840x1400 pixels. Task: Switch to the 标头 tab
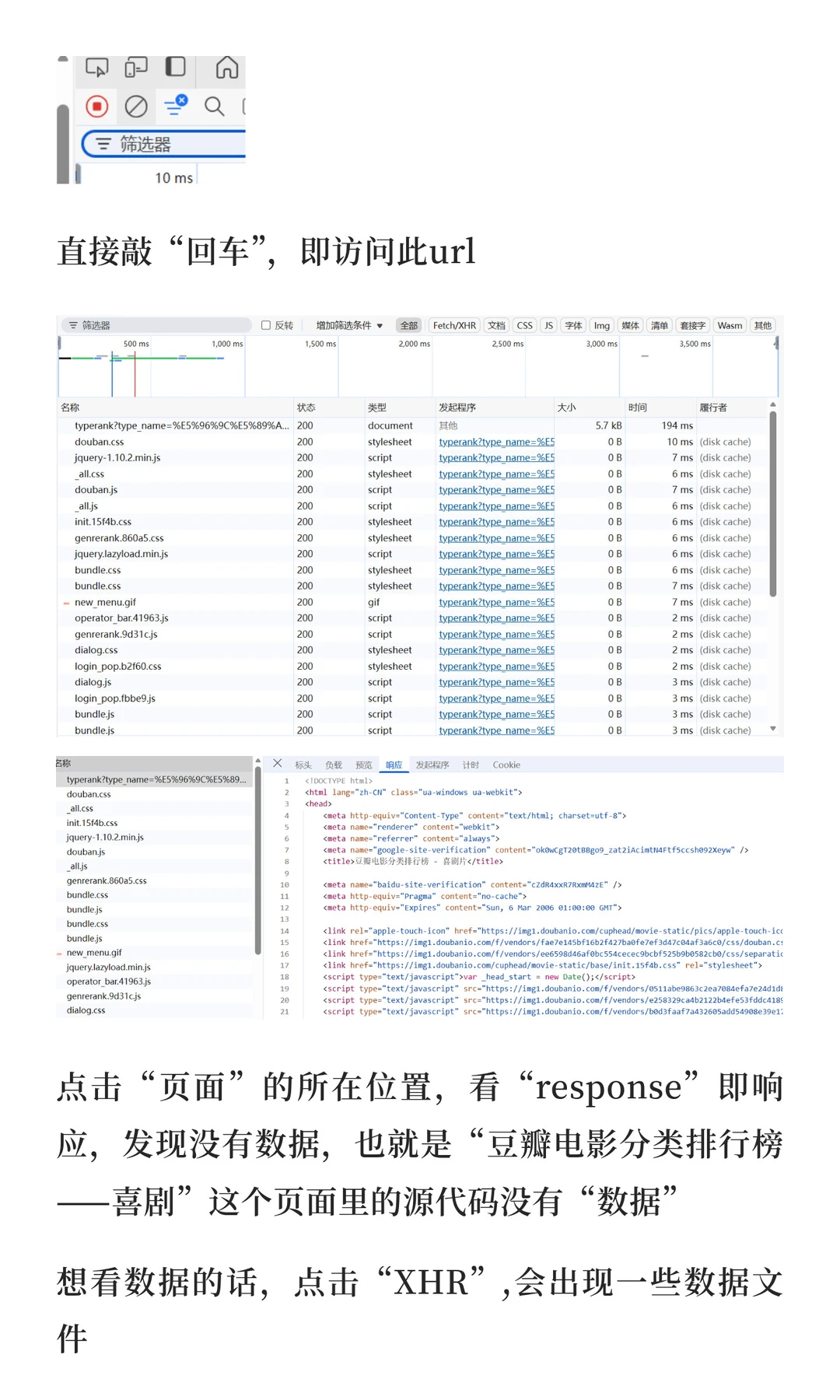coord(303,765)
